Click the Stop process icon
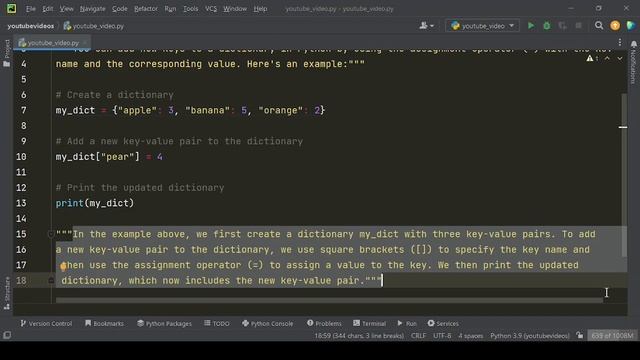Screen dimensions: 640x360 (578, 26)
